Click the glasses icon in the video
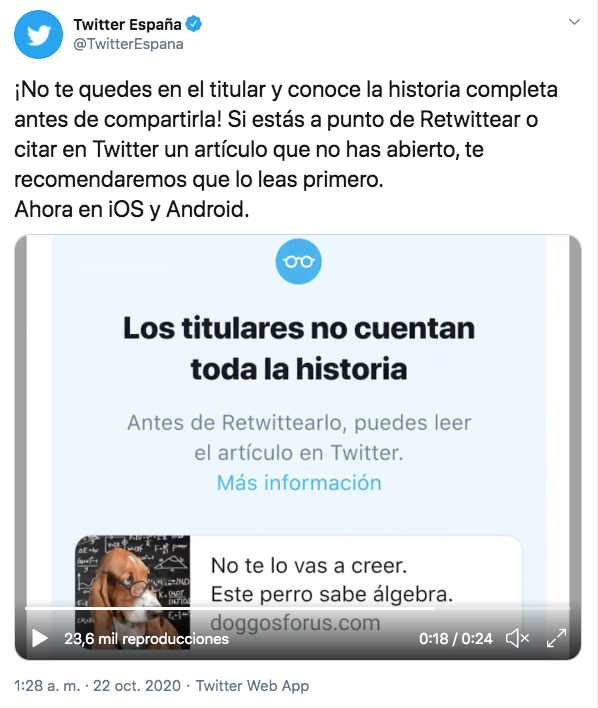Image resolution: width=598 pixels, height=708 pixels. 299,261
